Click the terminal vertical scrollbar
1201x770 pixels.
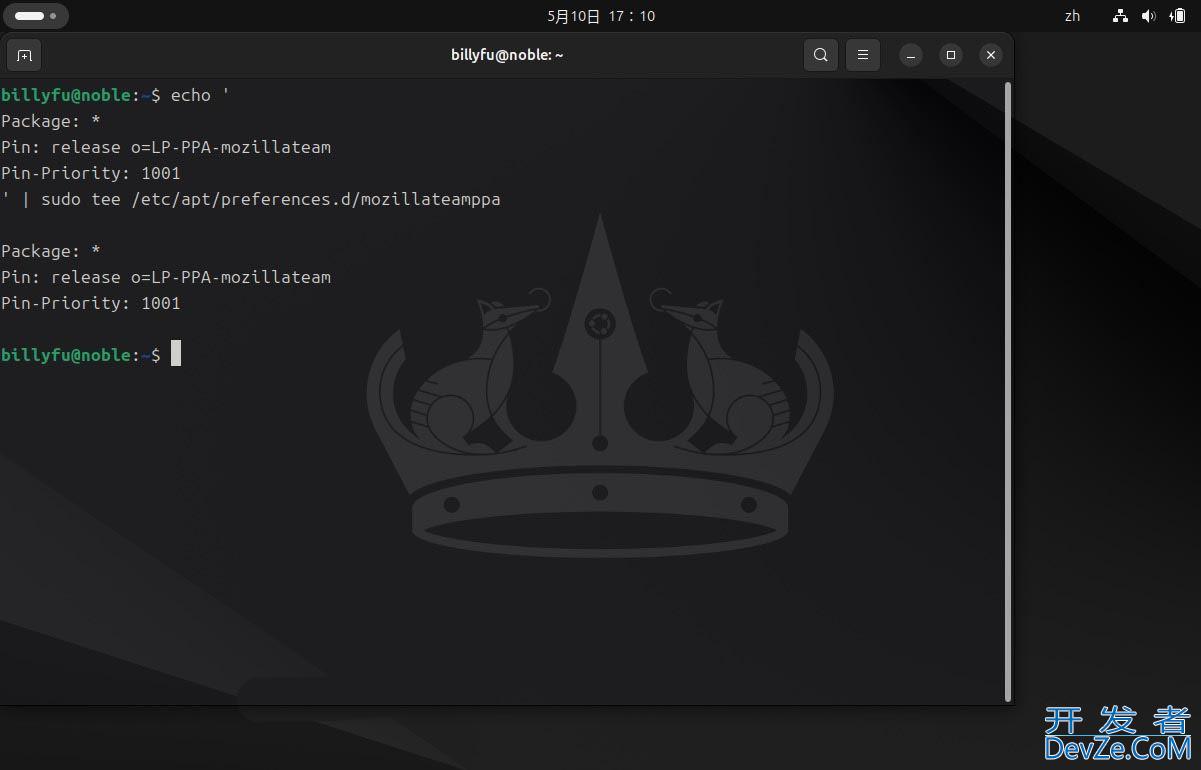(x=1007, y=391)
